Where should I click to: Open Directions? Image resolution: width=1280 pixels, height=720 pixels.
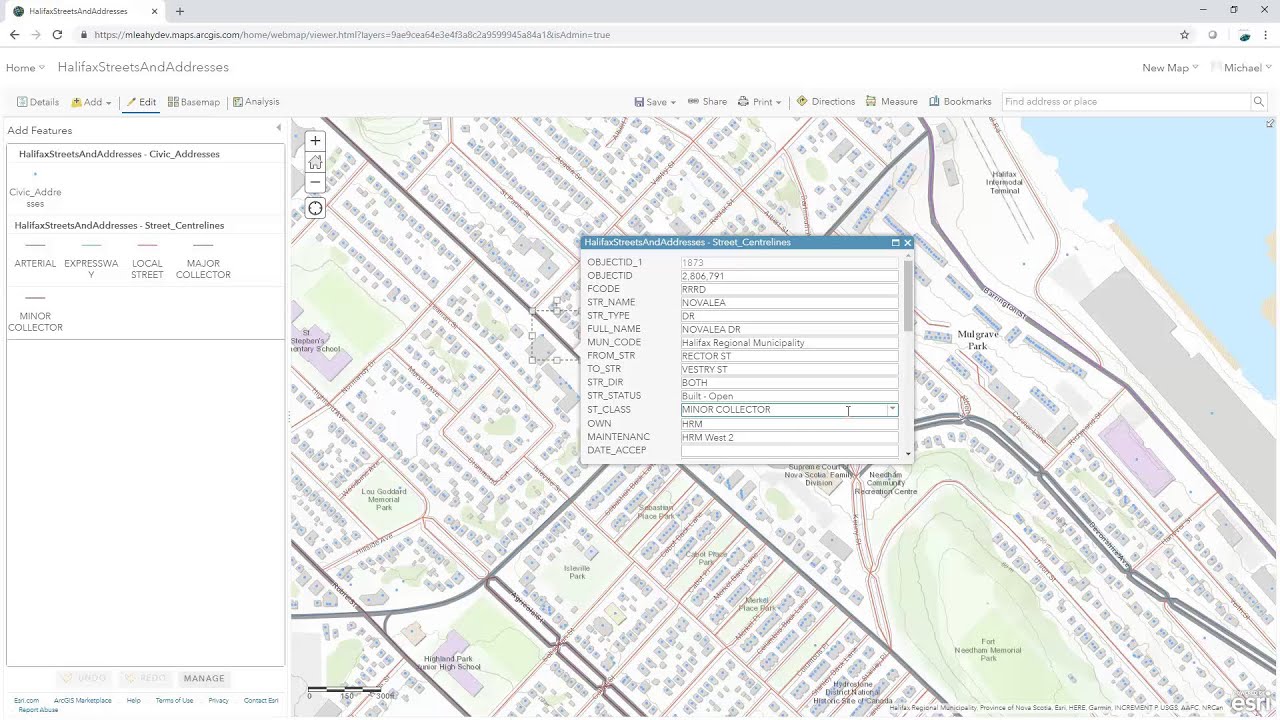pos(826,102)
